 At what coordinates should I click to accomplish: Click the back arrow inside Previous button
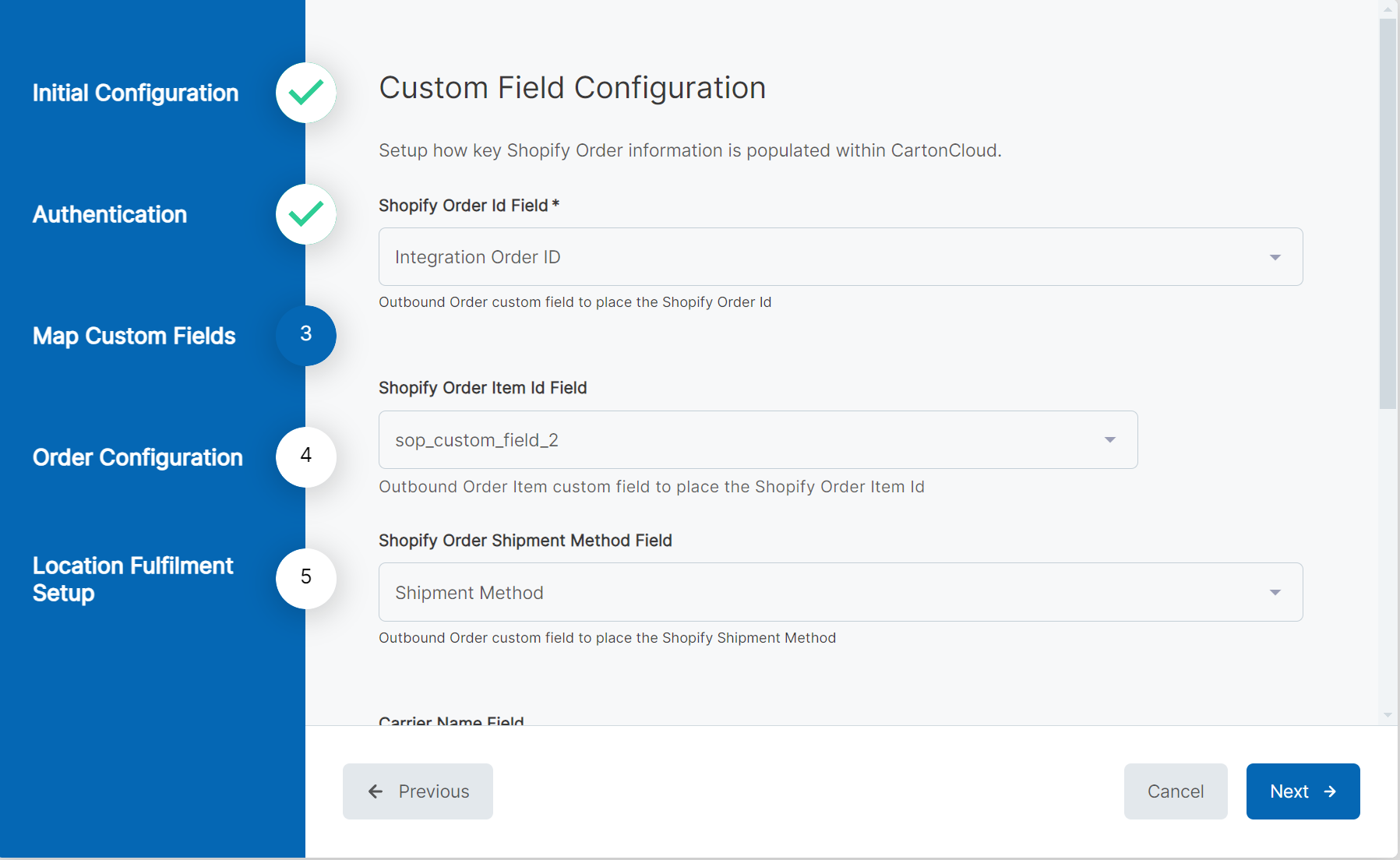[x=376, y=791]
